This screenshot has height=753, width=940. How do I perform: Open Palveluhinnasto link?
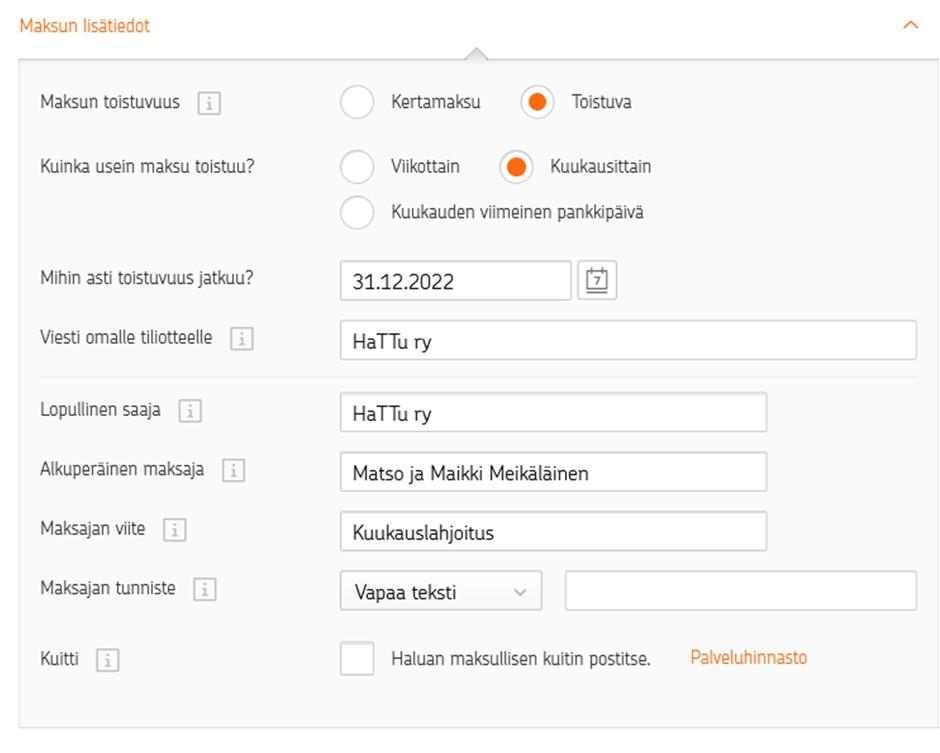point(748,658)
